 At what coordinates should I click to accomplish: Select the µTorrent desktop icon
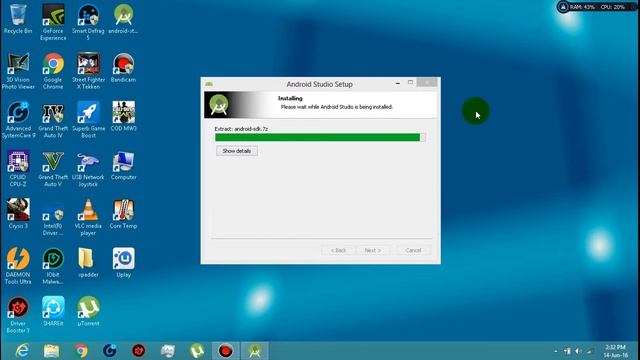(88, 311)
